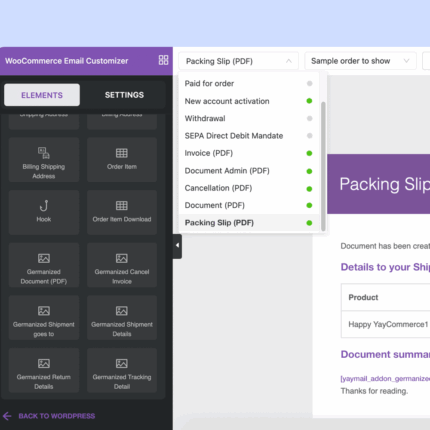
Task: Click the back arrow icon beside Back to WordPress
Action: 7,416
